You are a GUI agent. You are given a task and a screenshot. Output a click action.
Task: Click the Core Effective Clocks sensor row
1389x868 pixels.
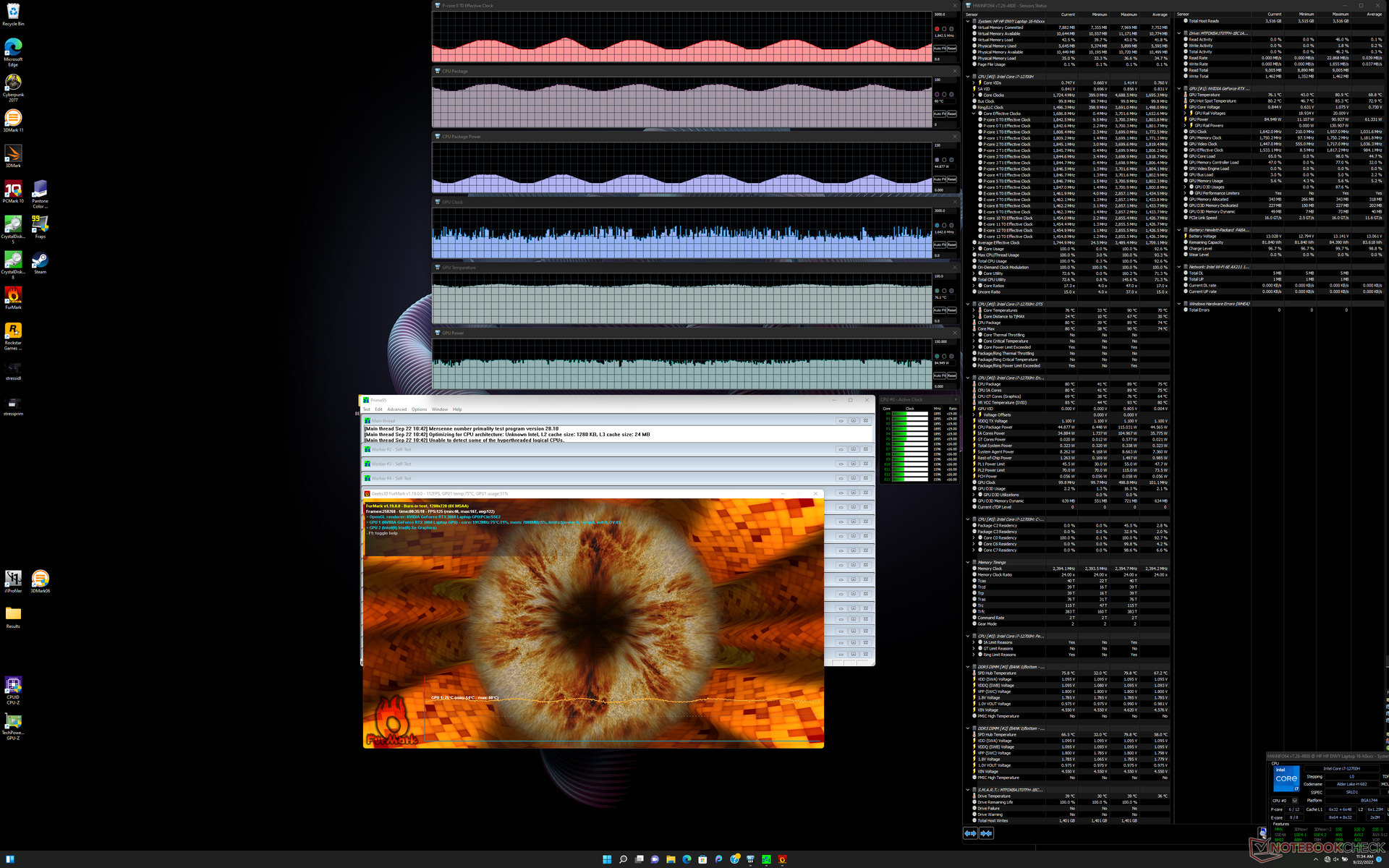(1002, 114)
